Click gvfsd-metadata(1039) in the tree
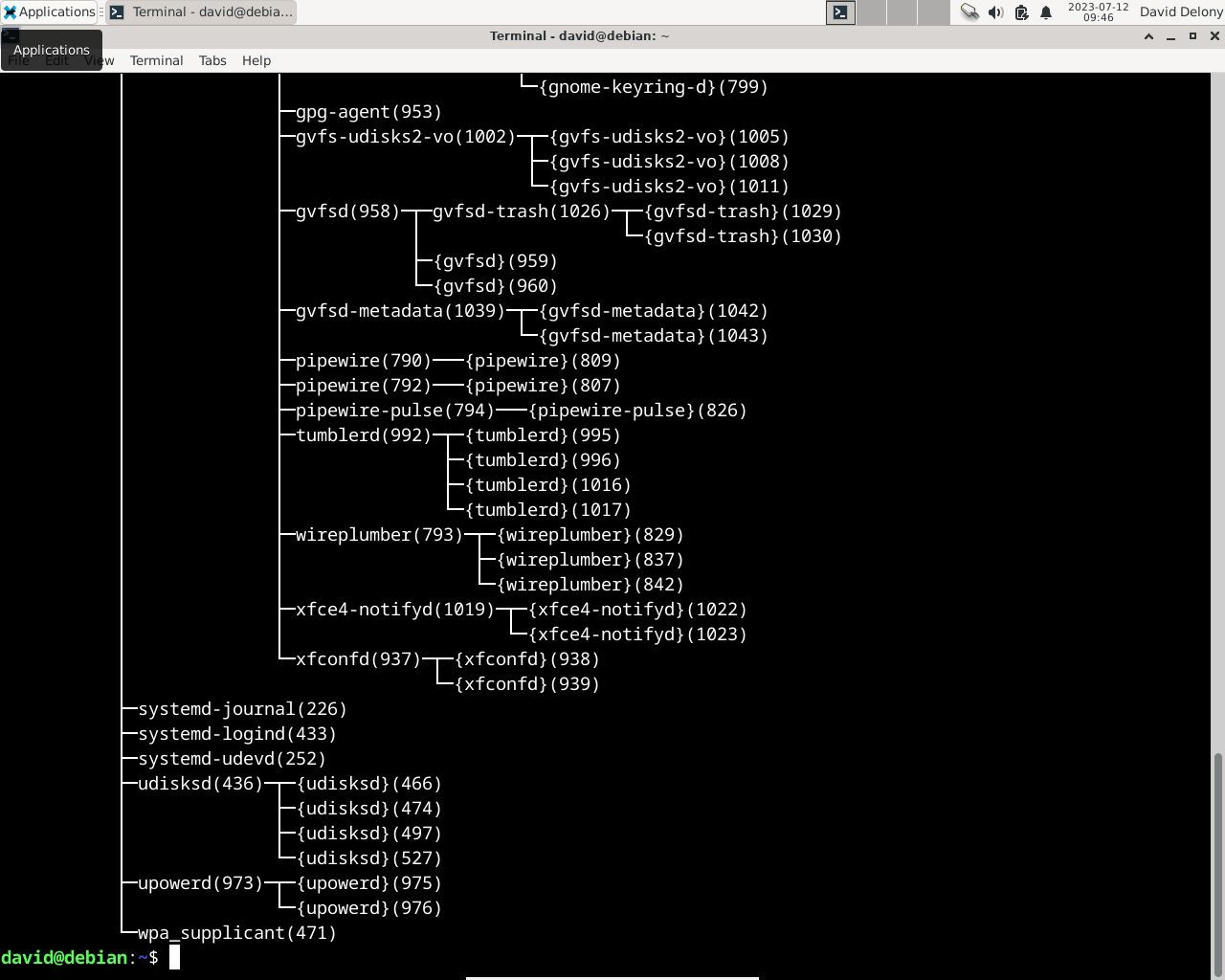The height and width of the screenshot is (980, 1225). click(x=400, y=311)
